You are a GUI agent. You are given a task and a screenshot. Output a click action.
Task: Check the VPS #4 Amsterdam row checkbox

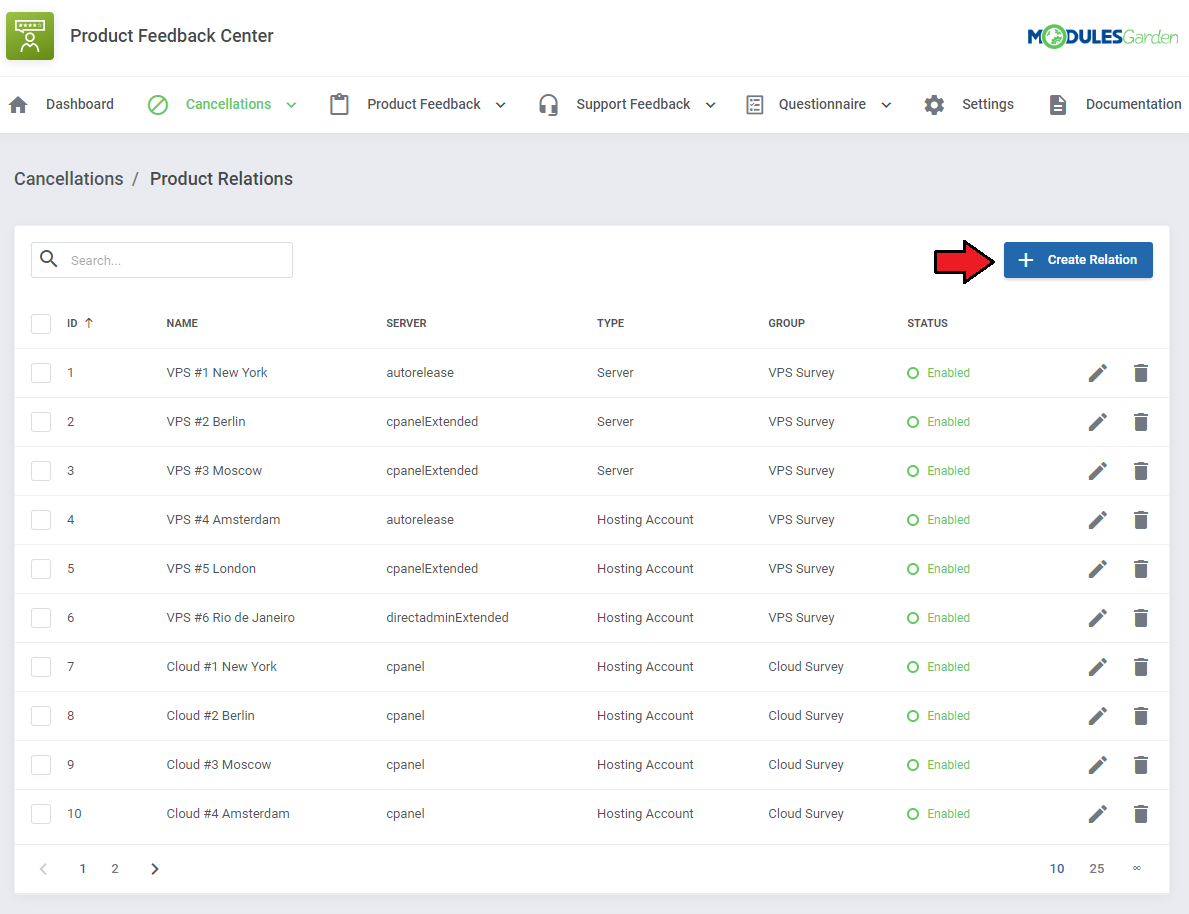coord(41,520)
